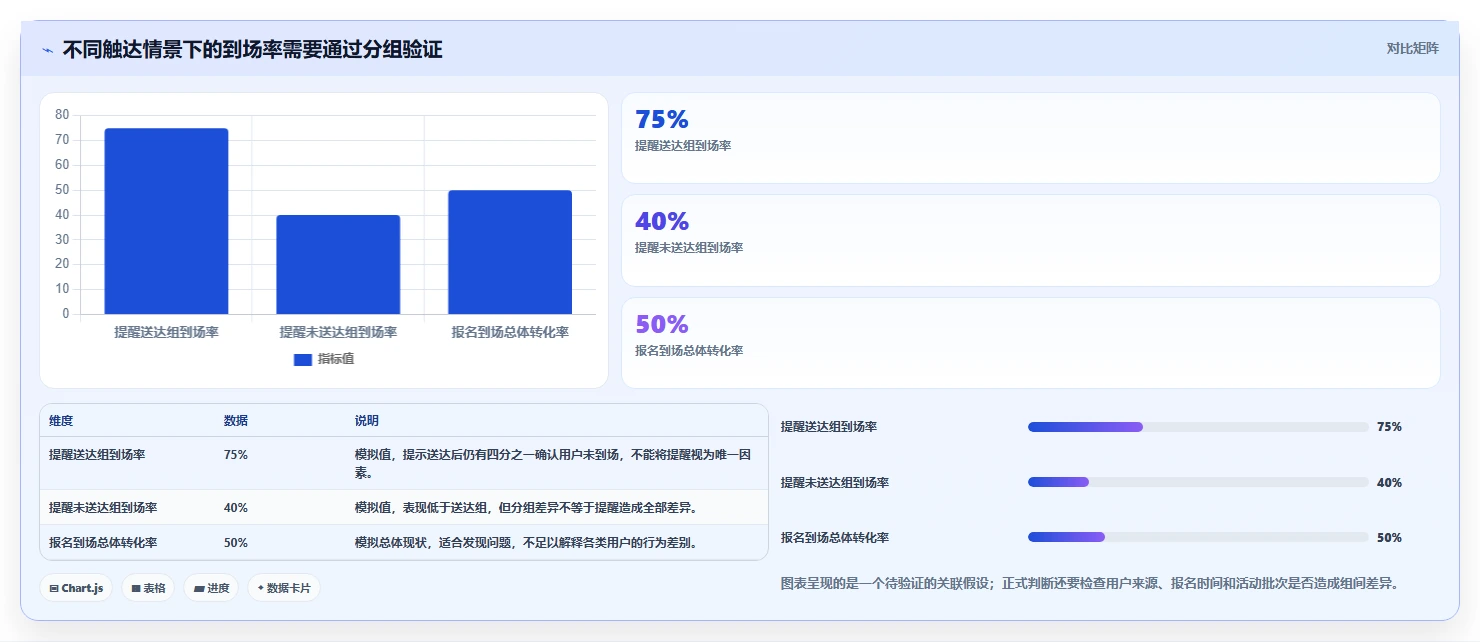This screenshot has height=642, width=1480.
Task: Click the 75% figure right of progress bar
Action: 1389,427
